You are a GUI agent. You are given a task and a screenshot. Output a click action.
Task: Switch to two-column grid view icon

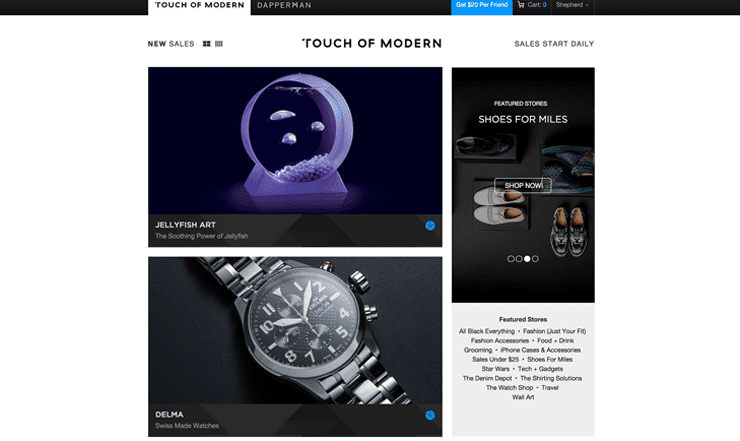(x=206, y=44)
